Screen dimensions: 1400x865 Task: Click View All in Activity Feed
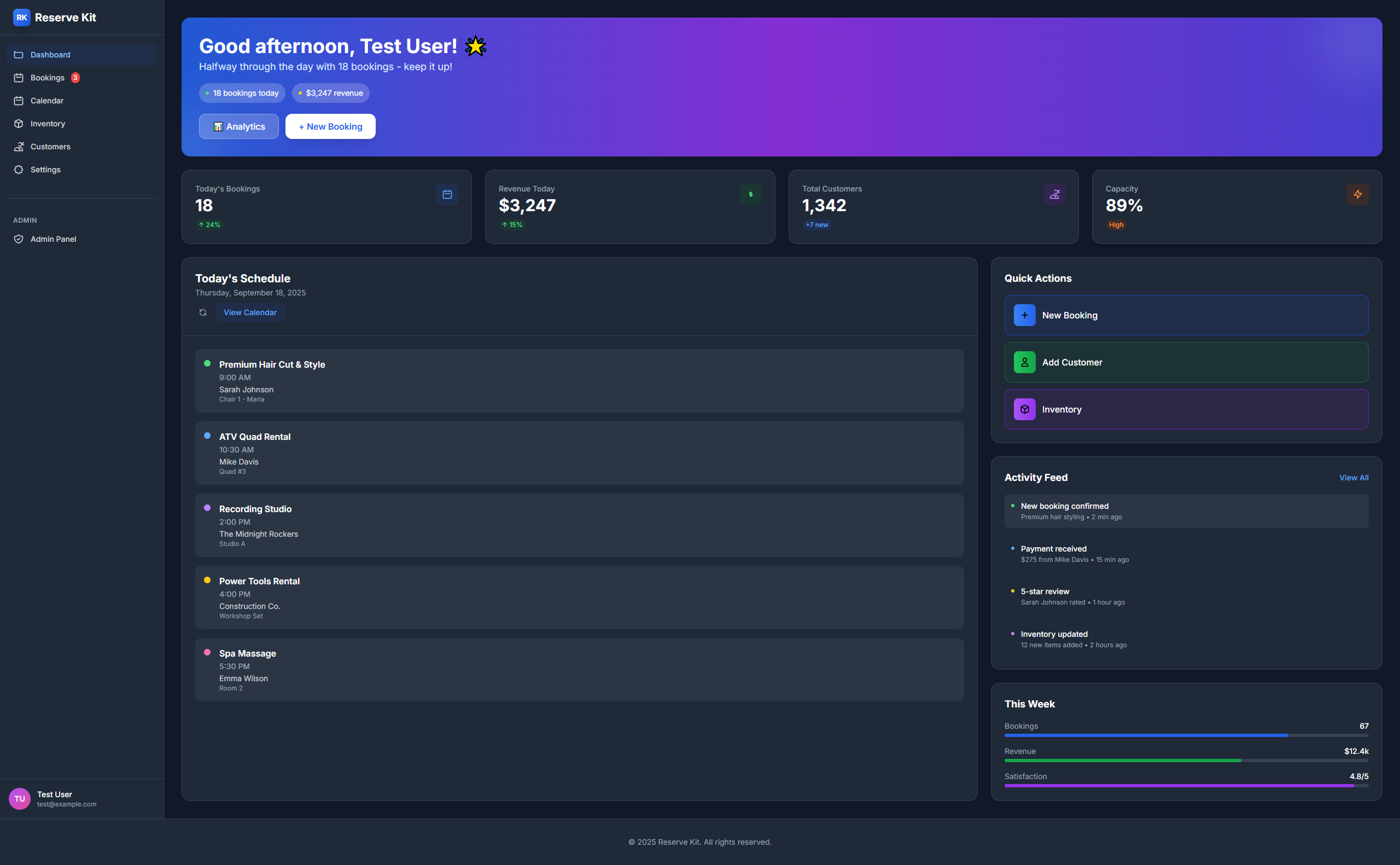(1353, 478)
